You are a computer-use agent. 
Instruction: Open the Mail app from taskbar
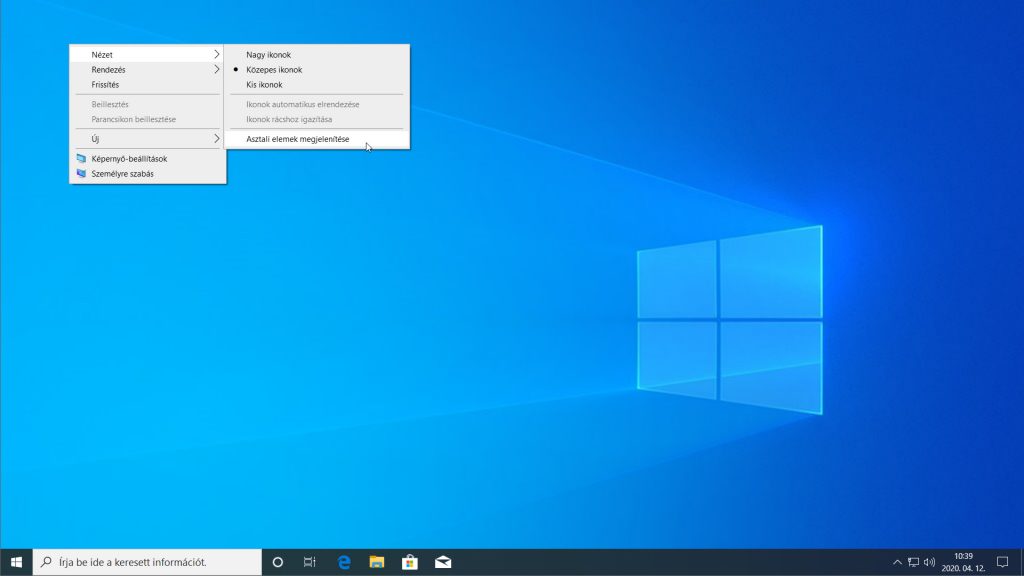click(x=443, y=562)
